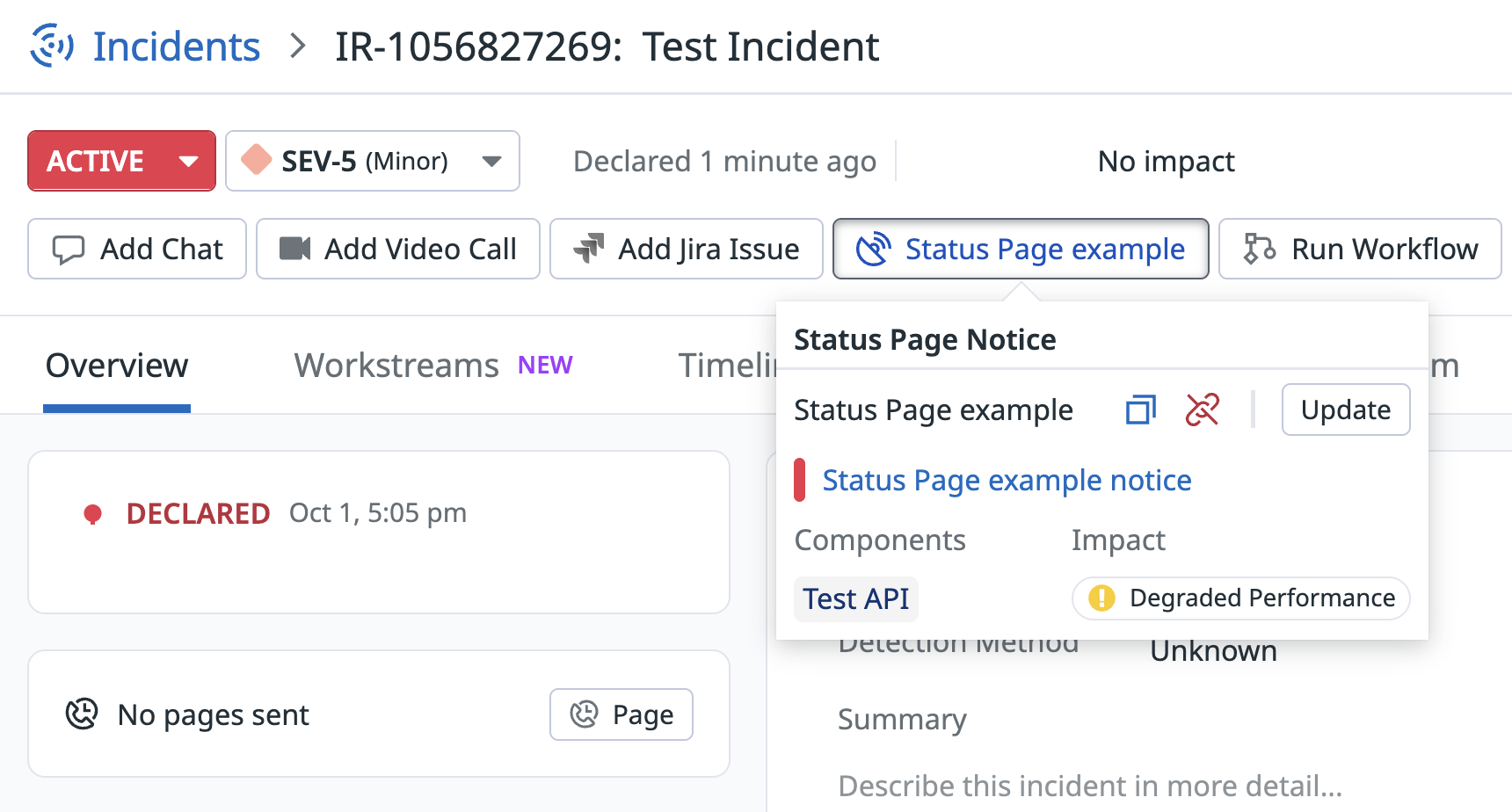
Task: Click the red unlink status page icon
Action: pyautogui.click(x=1202, y=410)
